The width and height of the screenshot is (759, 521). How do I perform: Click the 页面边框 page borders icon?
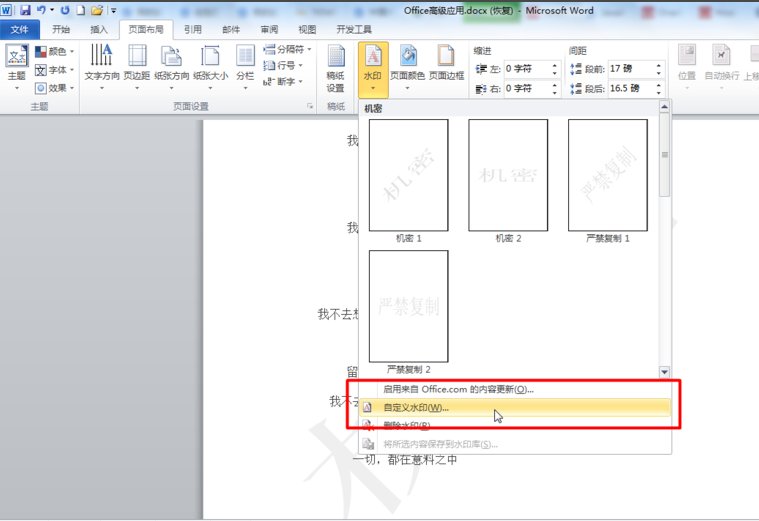coord(446,66)
